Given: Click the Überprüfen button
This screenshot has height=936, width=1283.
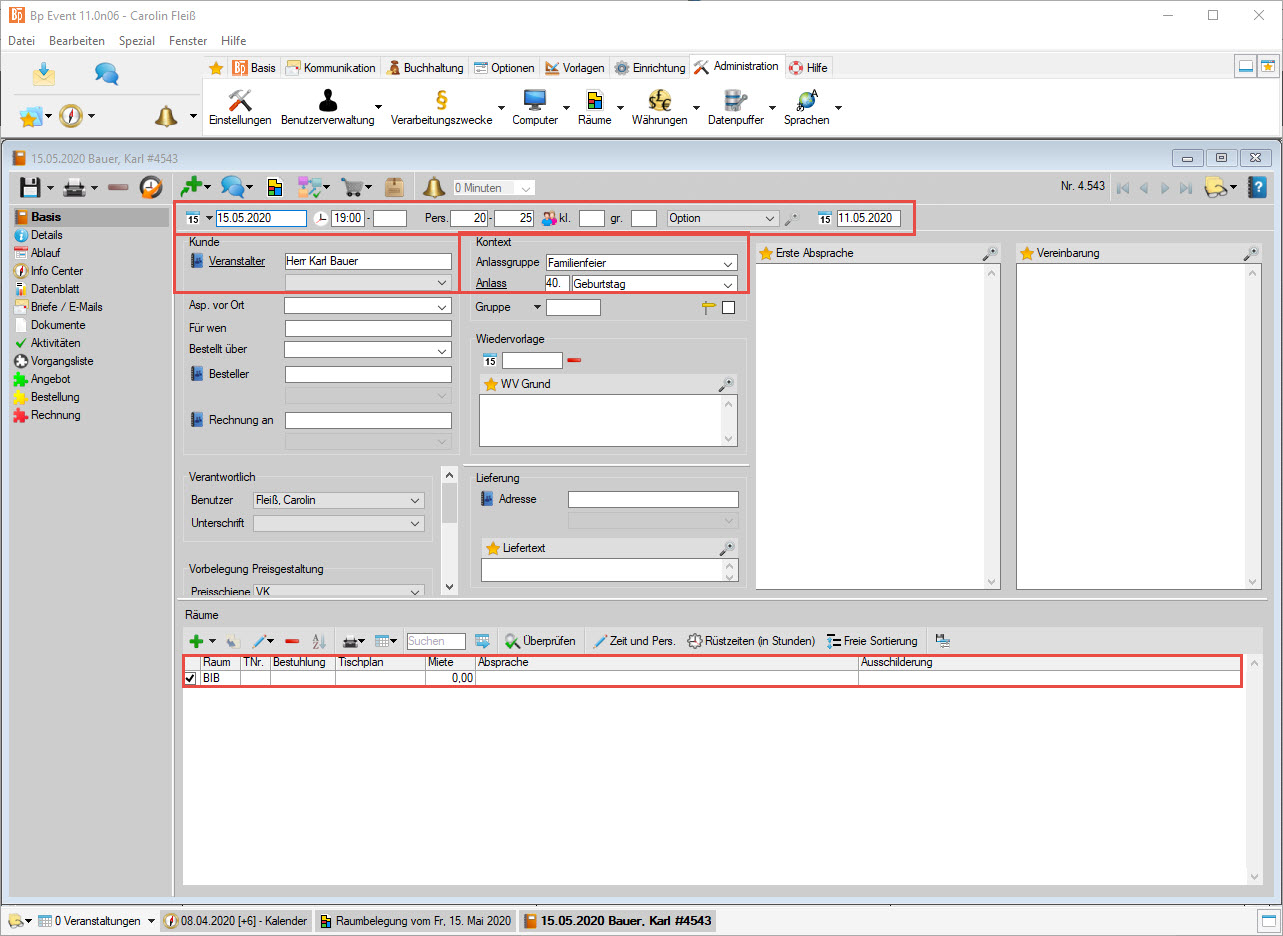Looking at the screenshot, I should pyautogui.click(x=540, y=641).
